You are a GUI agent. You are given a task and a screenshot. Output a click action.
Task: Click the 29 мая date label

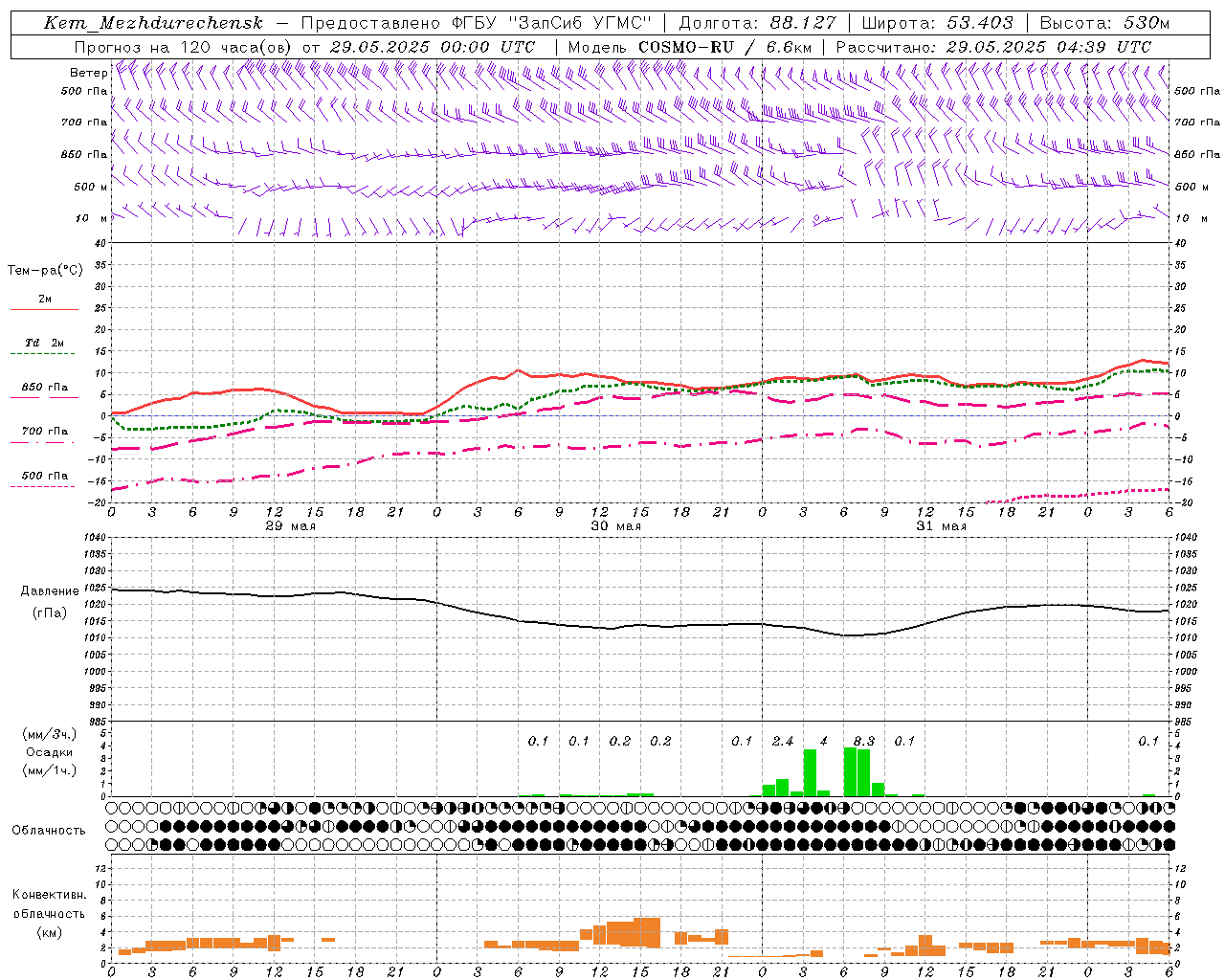(x=290, y=526)
